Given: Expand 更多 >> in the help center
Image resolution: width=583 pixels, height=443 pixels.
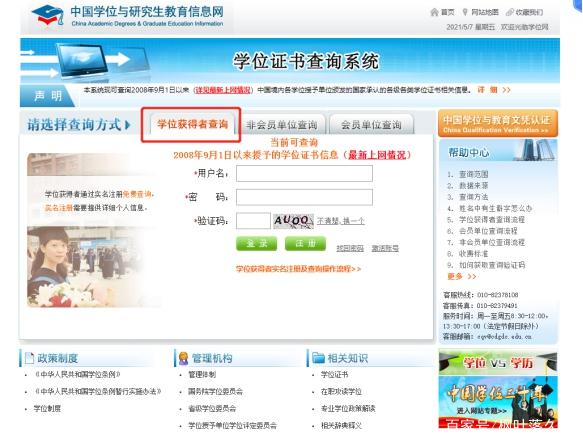Looking at the screenshot, I should click(461, 276).
